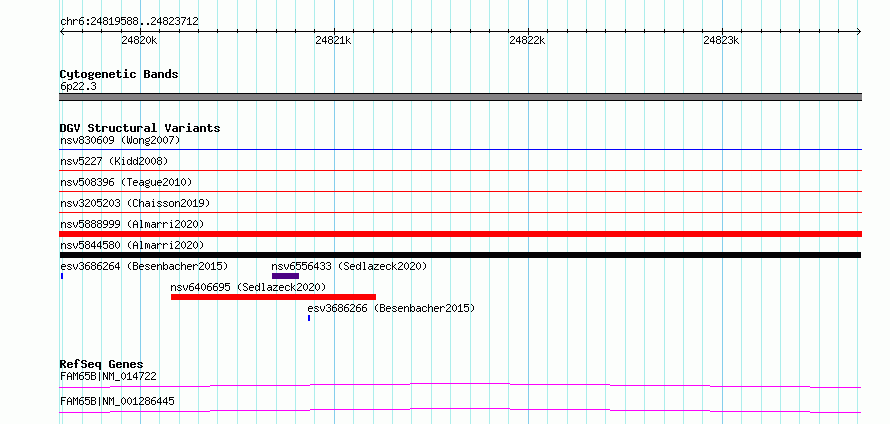Image resolution: width=890 pixels, height=424 pixels.
Task: Select variant label nsv5888999 (Almarri2020)
Action: [x=132, y=224]
